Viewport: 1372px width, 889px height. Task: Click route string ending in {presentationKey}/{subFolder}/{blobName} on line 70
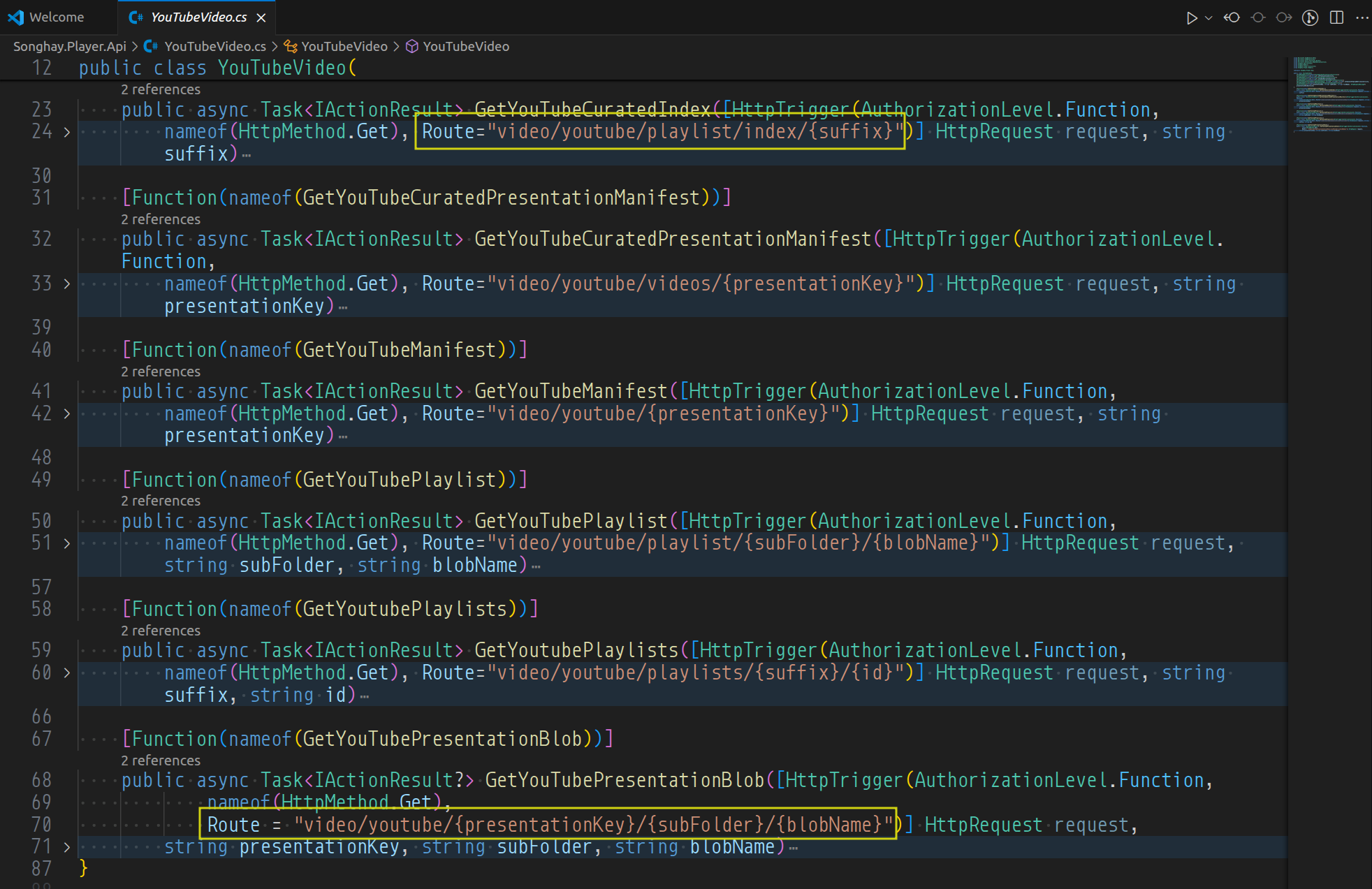point(594,825)
